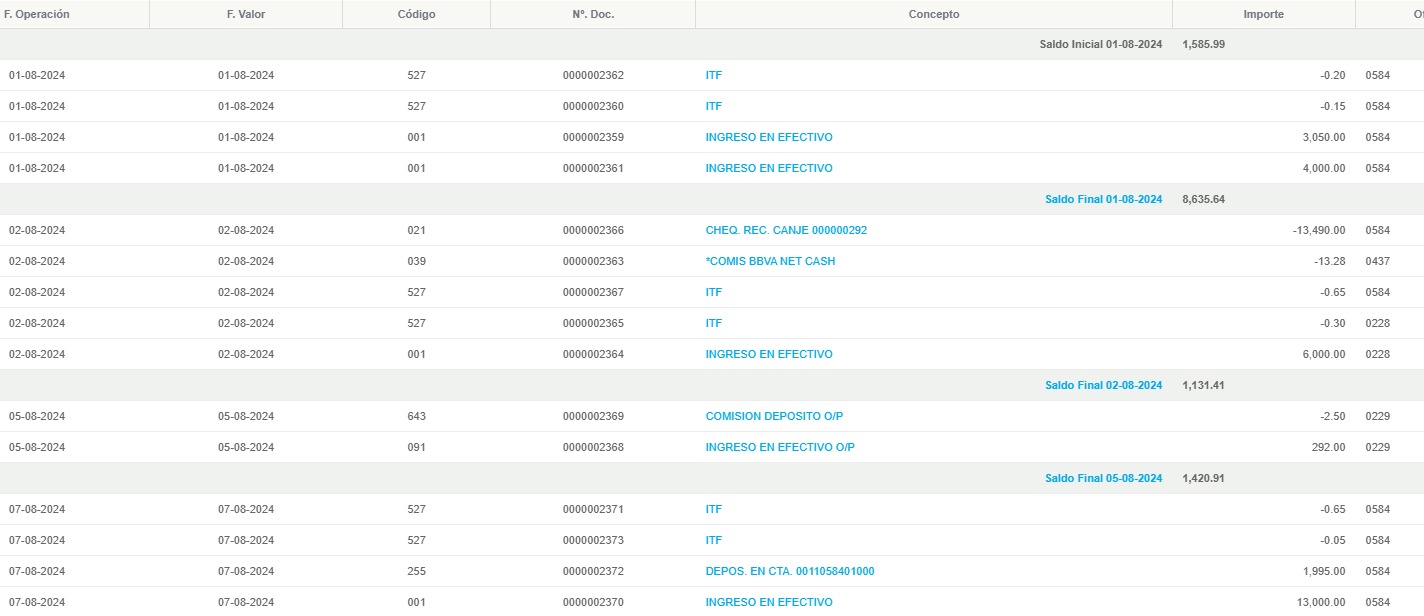
Task: Open INGRESO EN EFECTIVO for 3,050.00
Action: point(769,137)
